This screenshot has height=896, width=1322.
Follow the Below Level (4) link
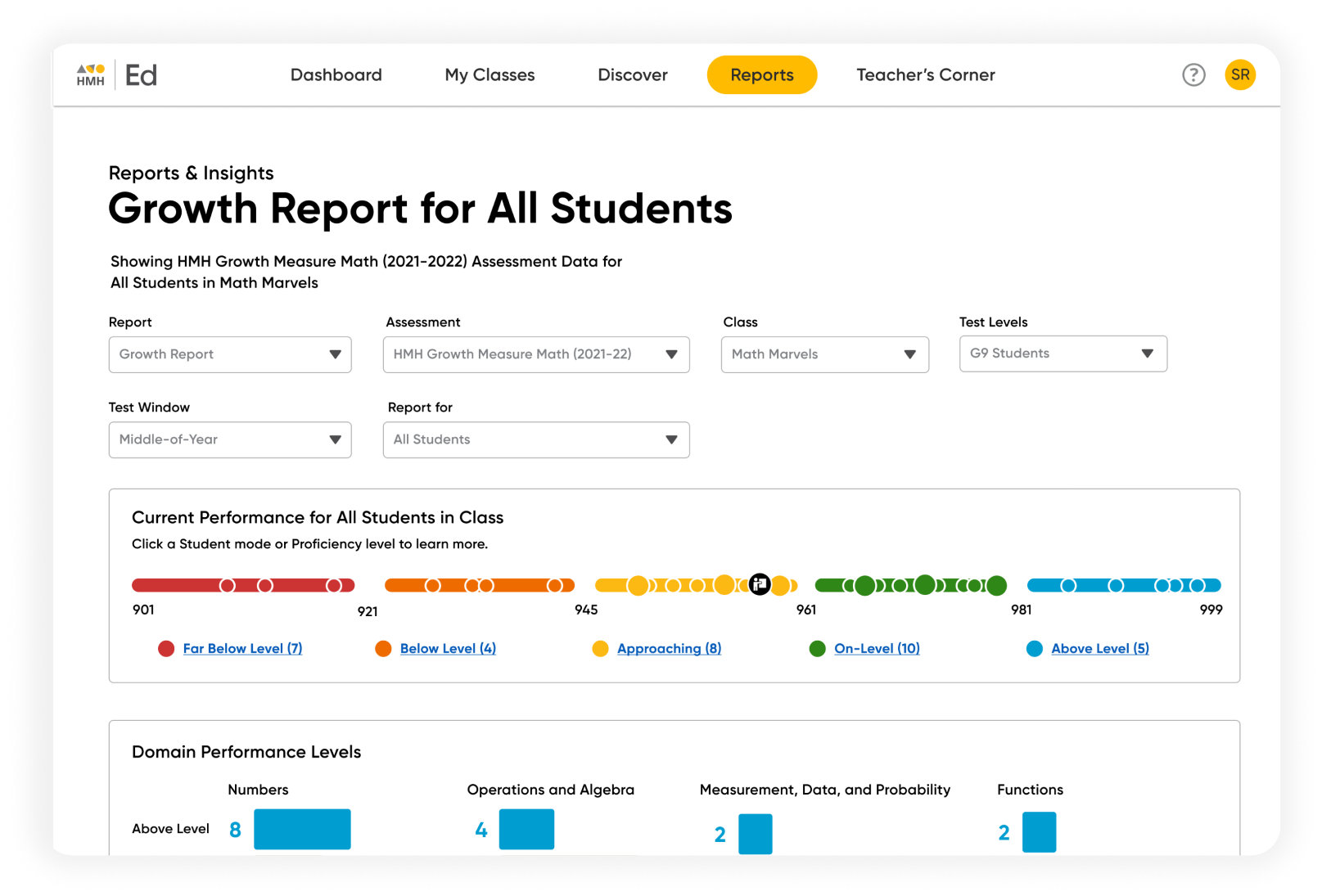pyautogui.click(x=447, y=648)
